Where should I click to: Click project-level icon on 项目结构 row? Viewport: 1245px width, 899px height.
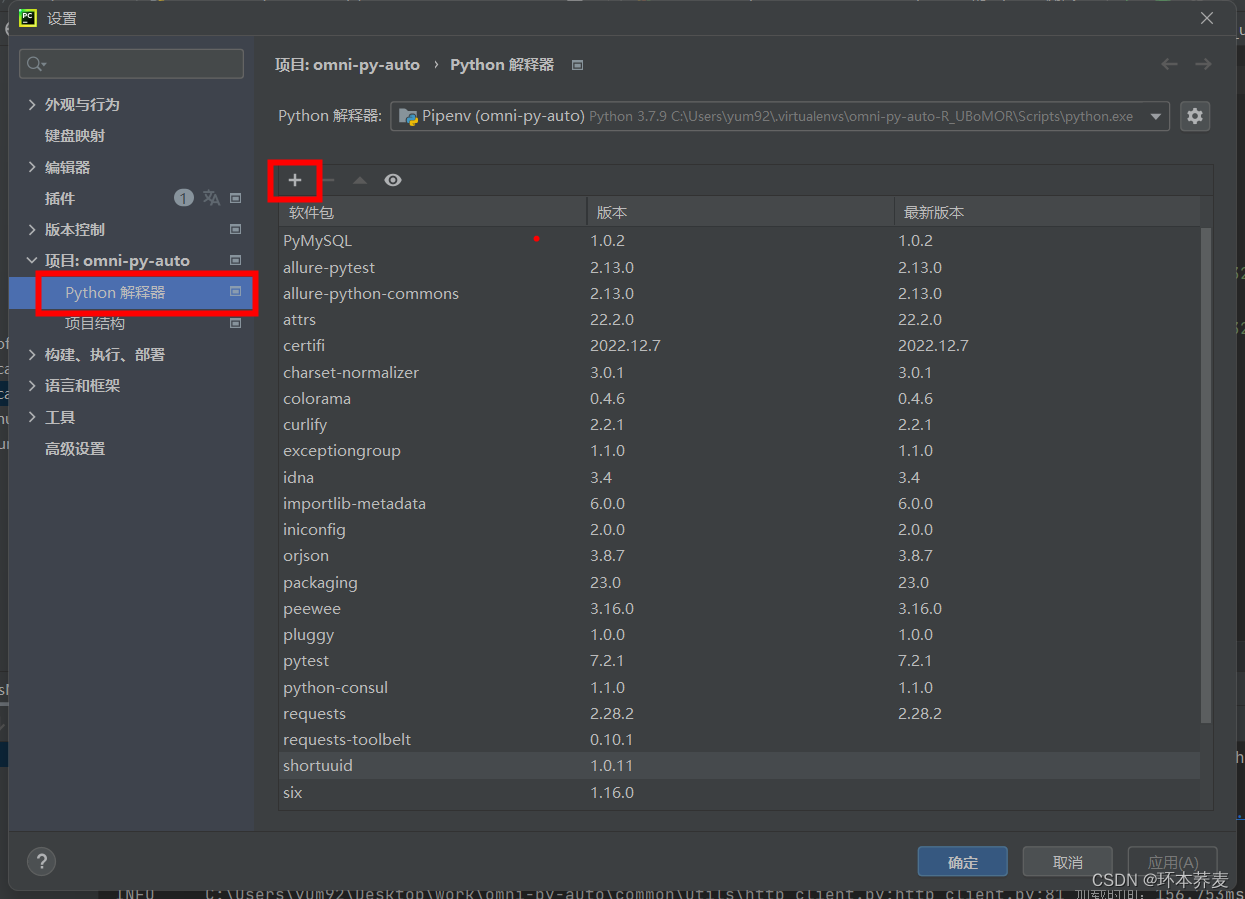(x=236, y=323)
